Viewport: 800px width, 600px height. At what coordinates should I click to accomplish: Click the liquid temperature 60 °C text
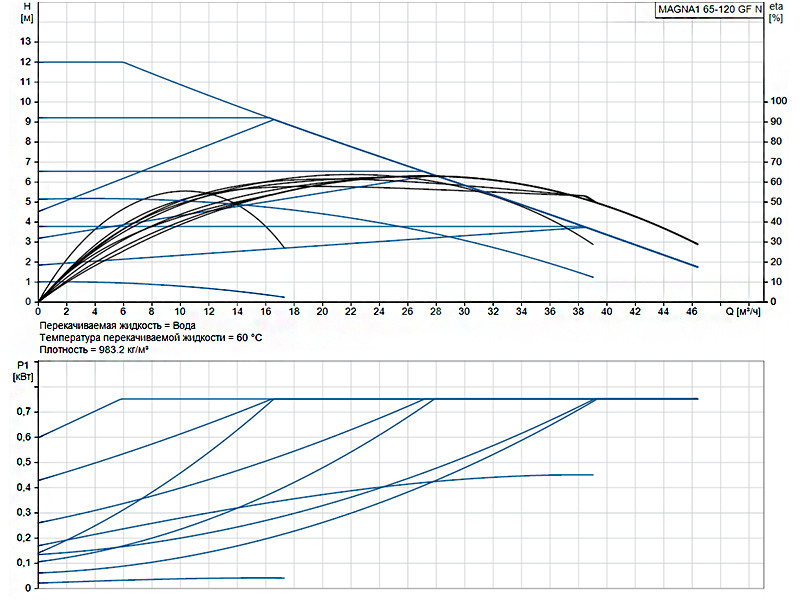151,338
